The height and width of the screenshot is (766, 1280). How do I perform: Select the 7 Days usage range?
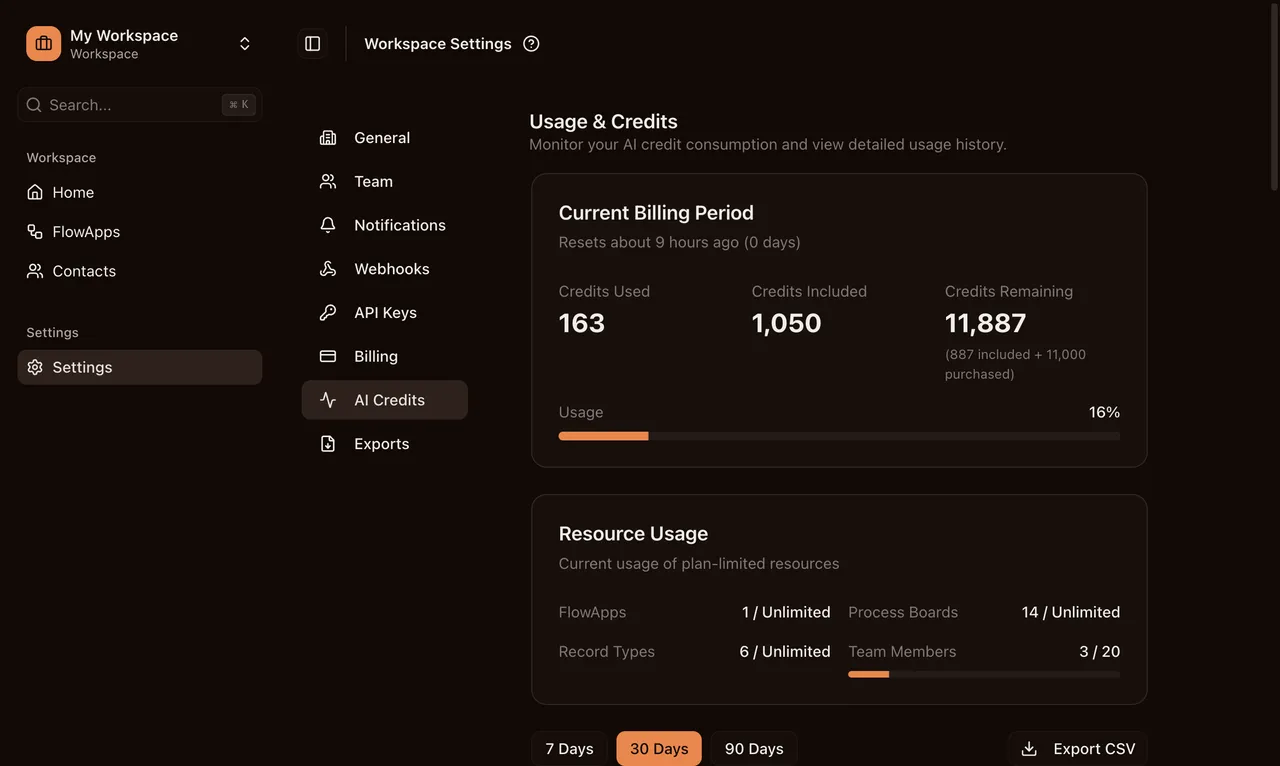click(x=569, y=748)
